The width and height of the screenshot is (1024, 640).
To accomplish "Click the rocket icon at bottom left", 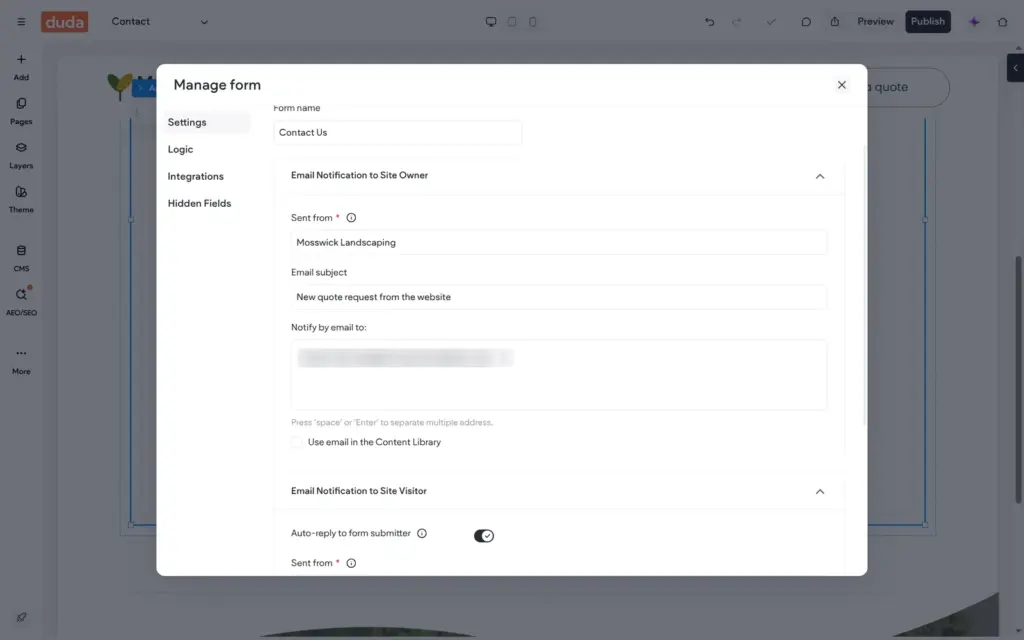I will pyautogui.click(x=21, y=617).
